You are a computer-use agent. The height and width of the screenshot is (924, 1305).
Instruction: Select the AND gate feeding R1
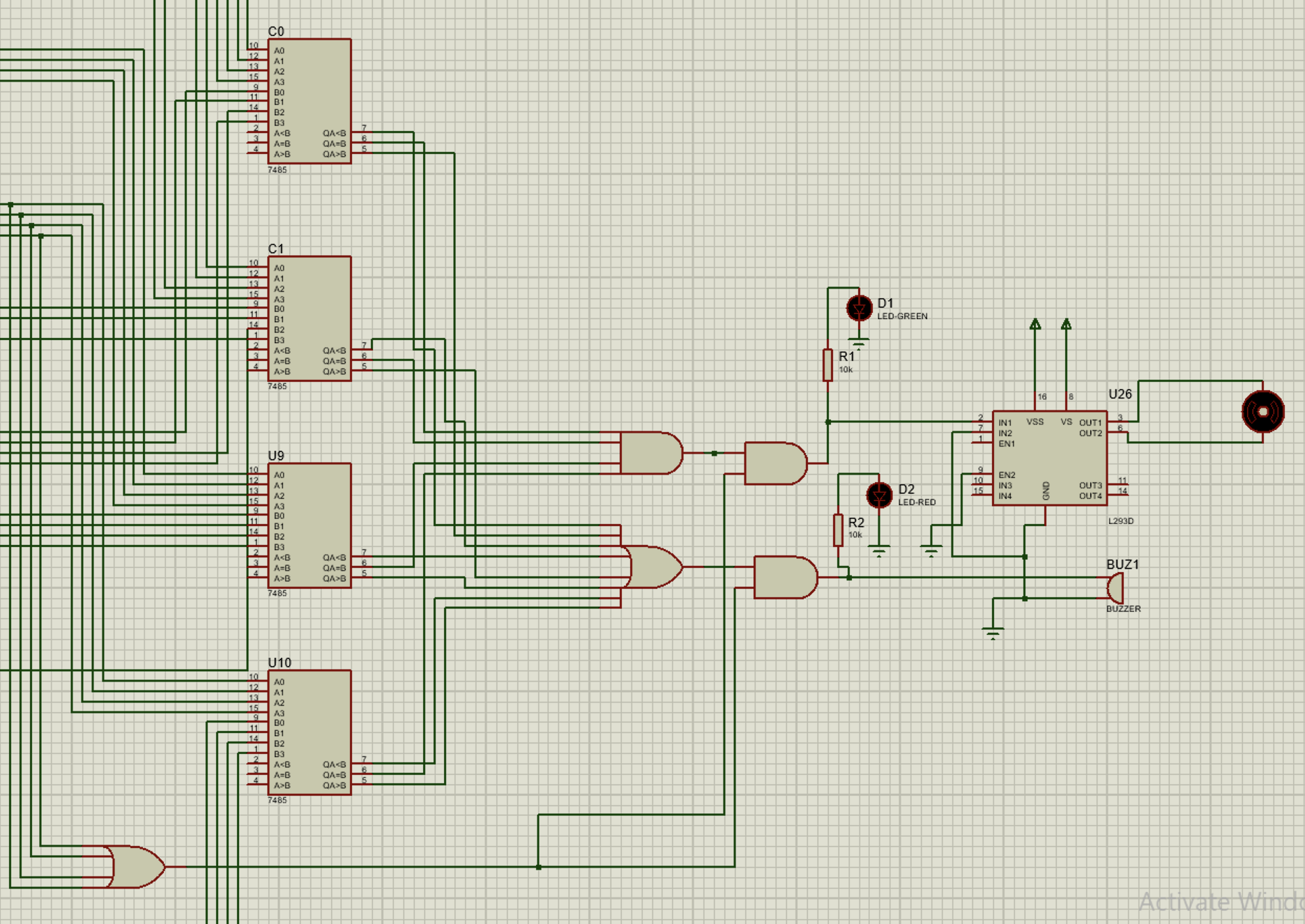[x=776, y=463]
